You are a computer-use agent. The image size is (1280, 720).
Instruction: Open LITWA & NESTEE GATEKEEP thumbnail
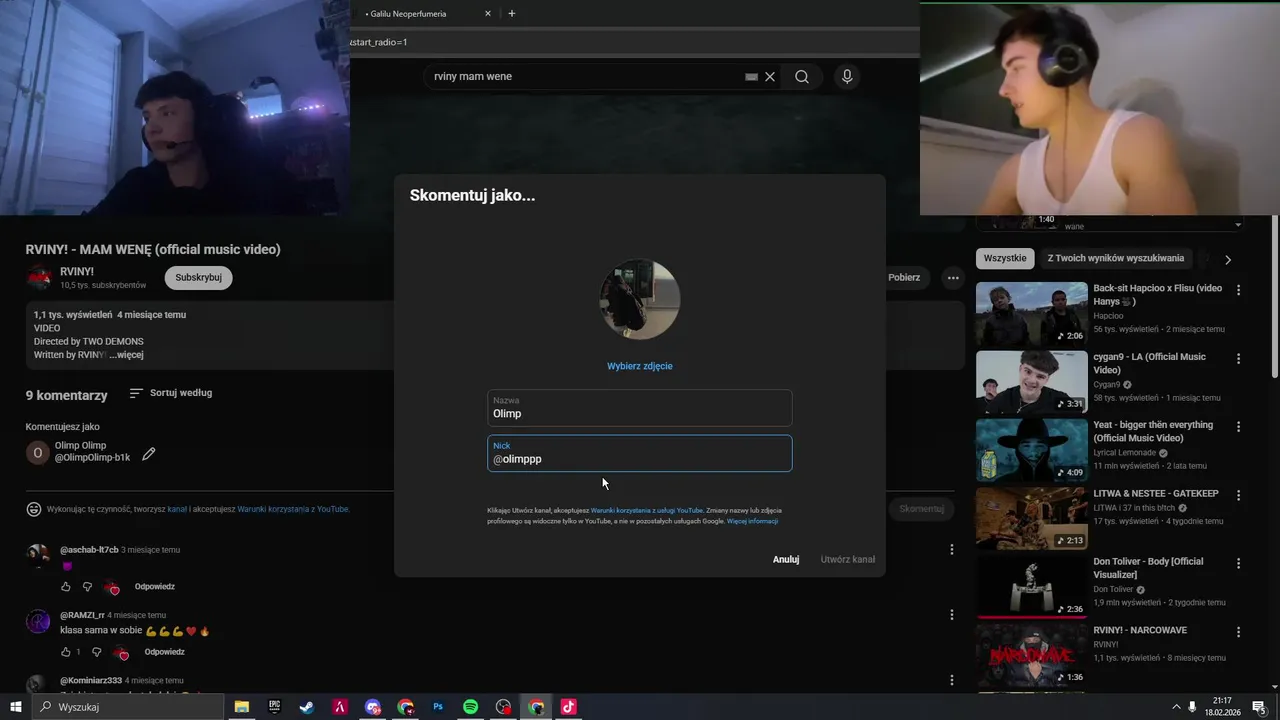(x=1031, y=519)
